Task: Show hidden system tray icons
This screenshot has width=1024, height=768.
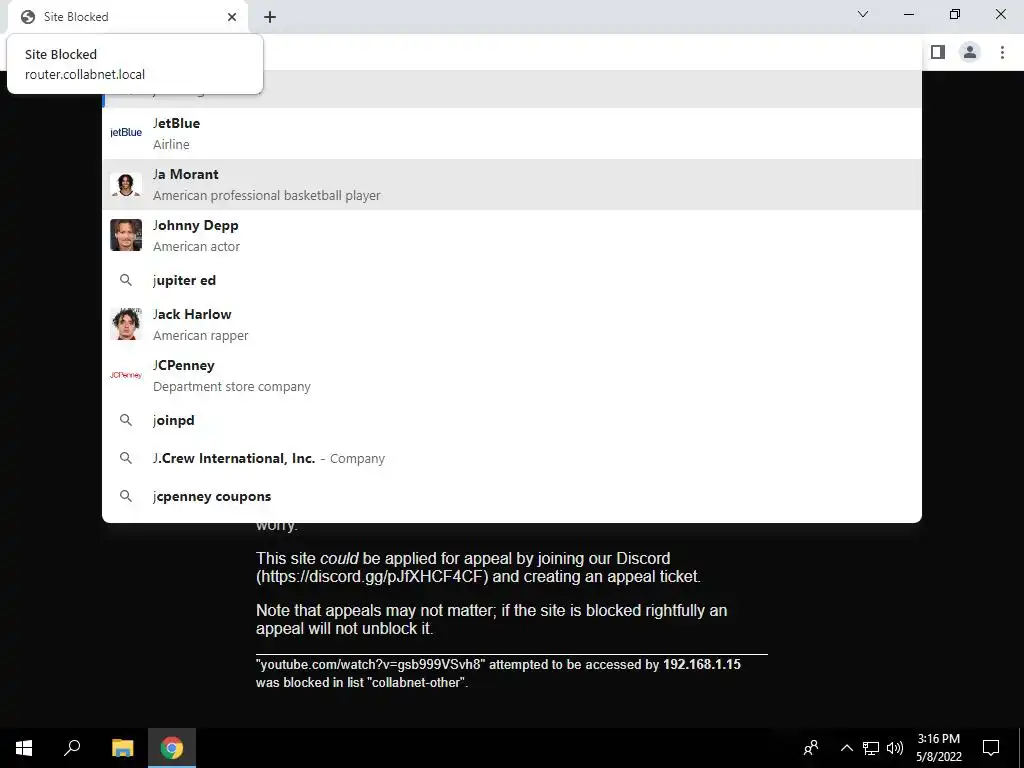Action: click(846, 748)
